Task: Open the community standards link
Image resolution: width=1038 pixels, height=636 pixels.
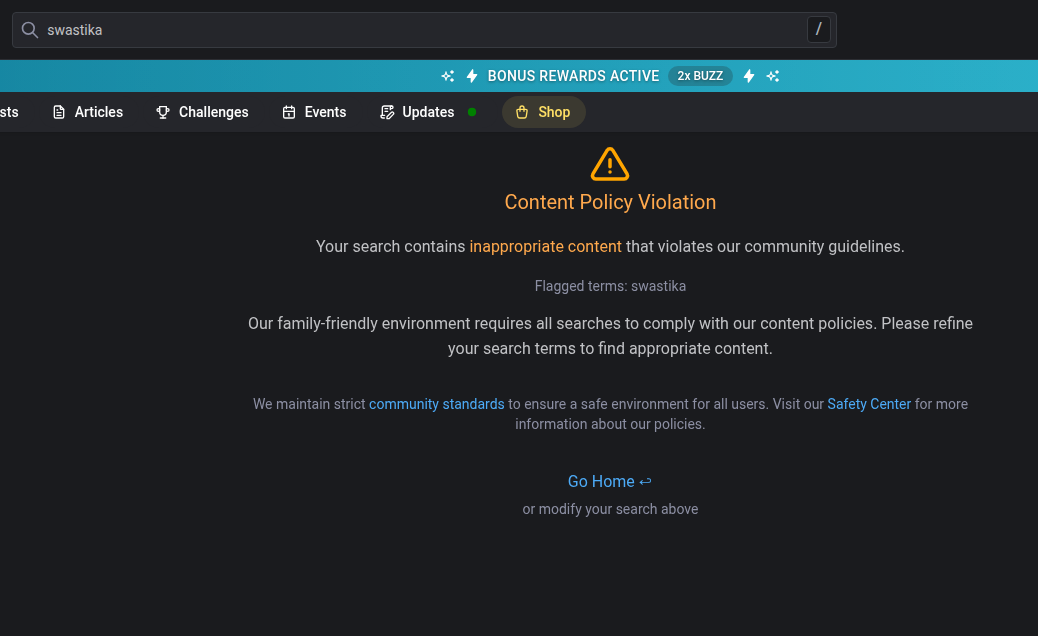Action: [436, 404]
